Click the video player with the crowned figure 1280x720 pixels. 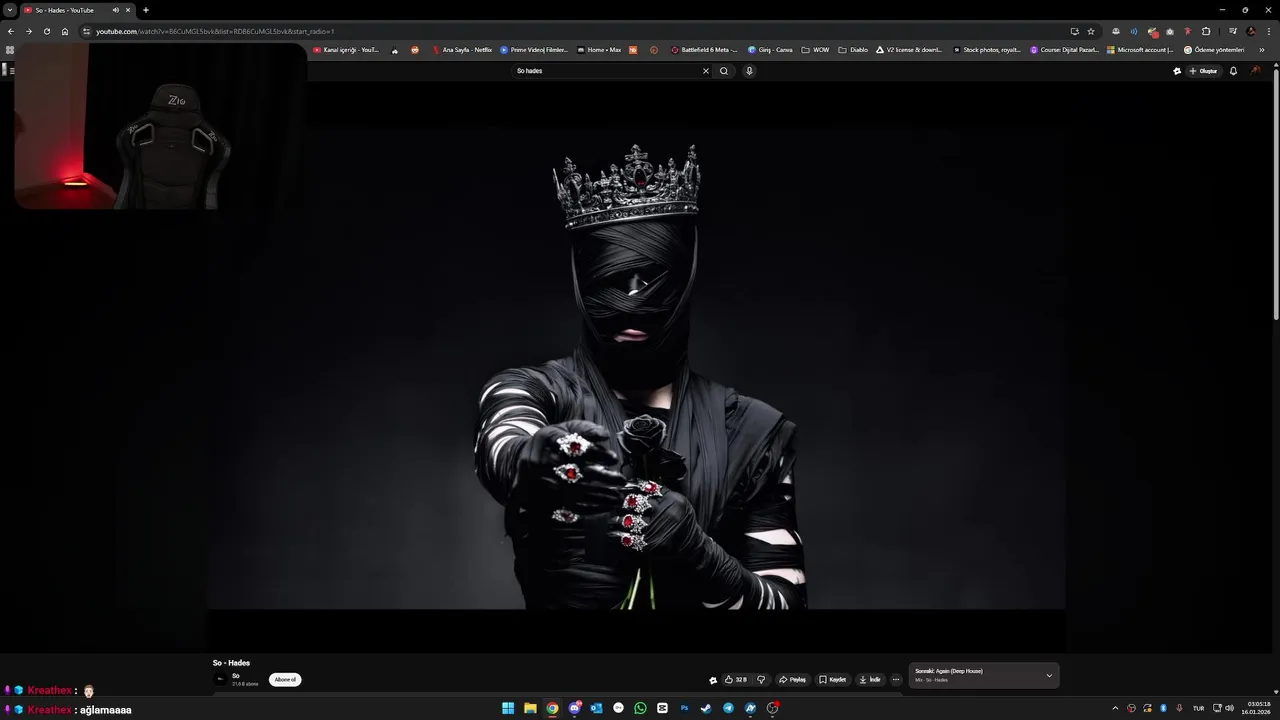pos(636,367)
